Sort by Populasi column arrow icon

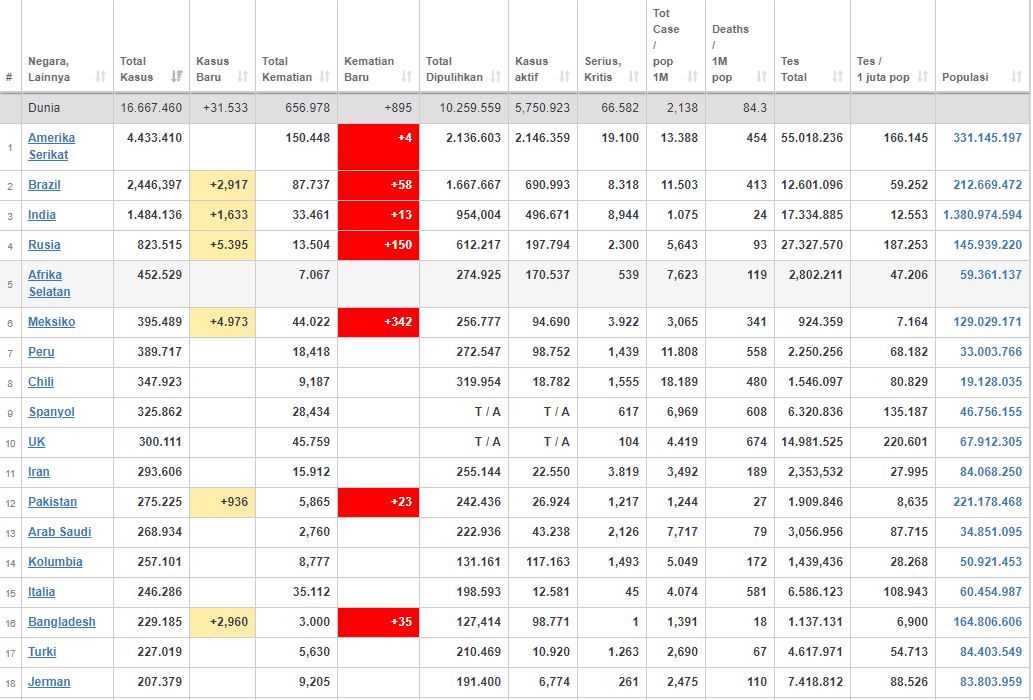[x=1017, y=77]
